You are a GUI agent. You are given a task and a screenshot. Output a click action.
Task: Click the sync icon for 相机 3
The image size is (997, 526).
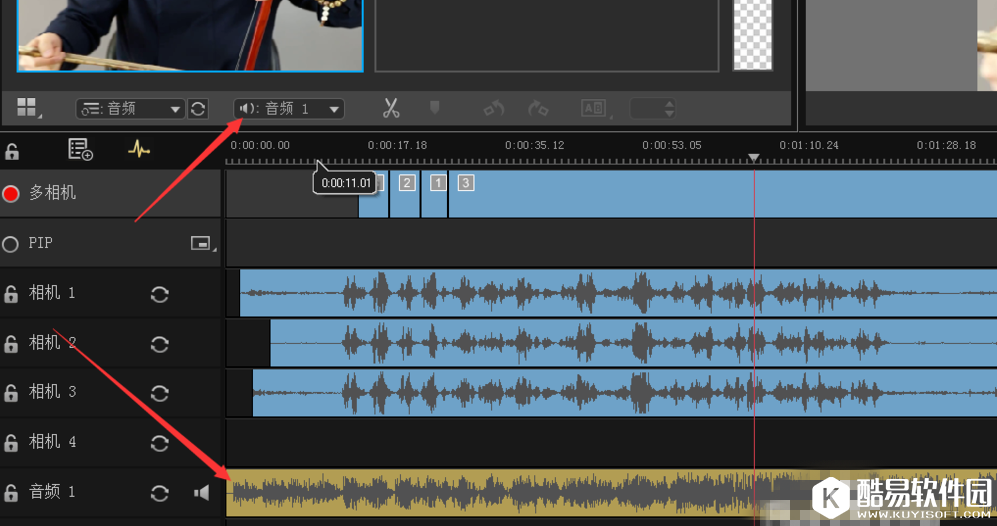[159, 393]
